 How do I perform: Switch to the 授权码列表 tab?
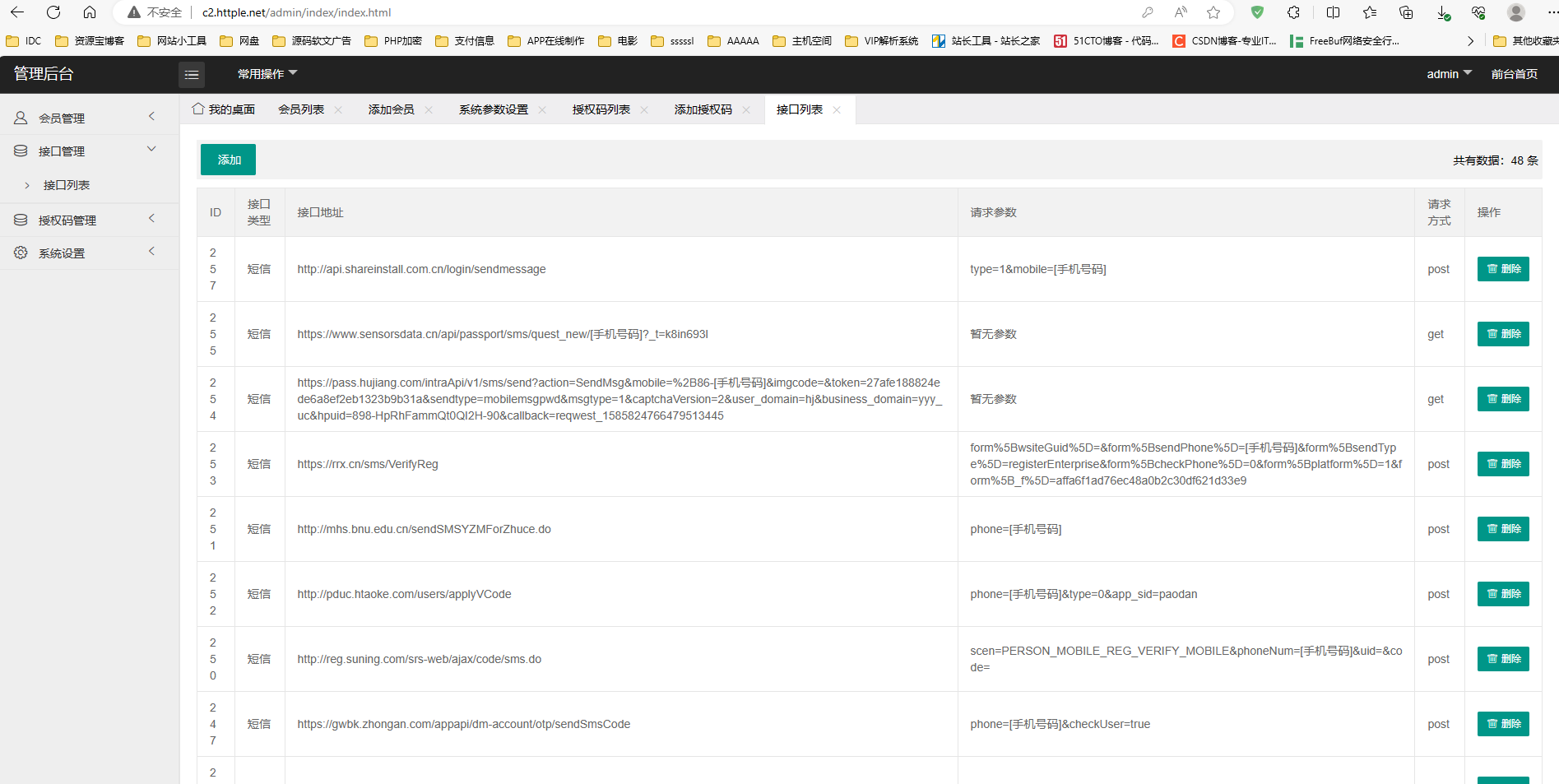601,109
